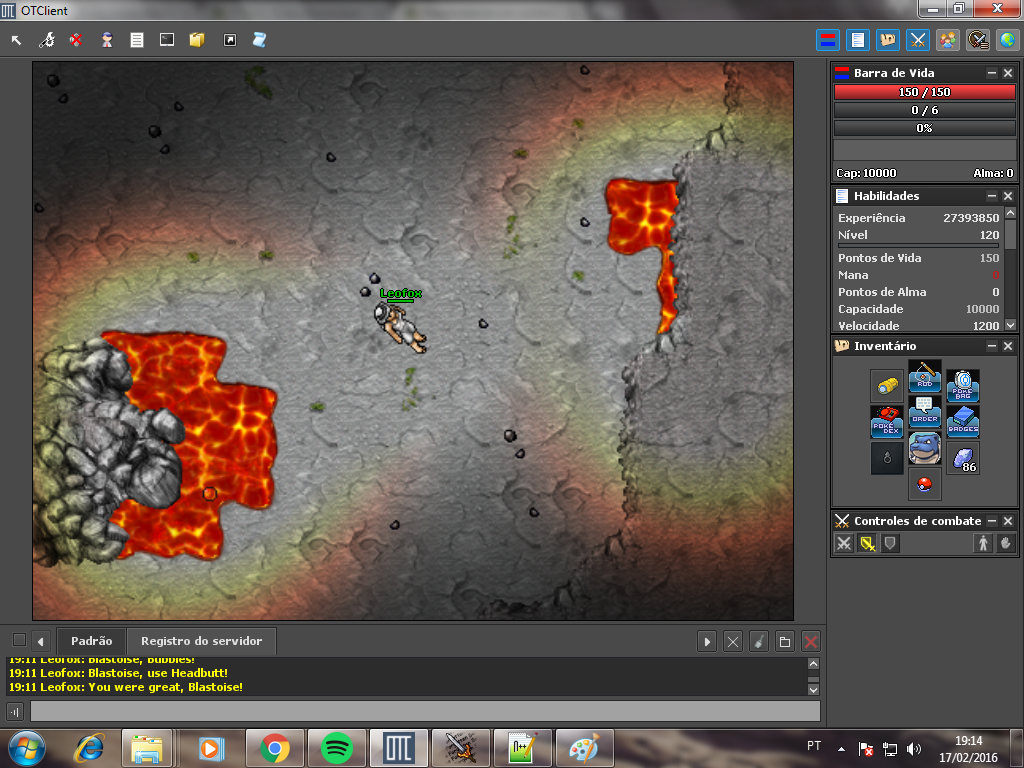Focus the chat text input field
This screenshot has height=768, width=1024.
pyautogui.click(x=425, y=711)
